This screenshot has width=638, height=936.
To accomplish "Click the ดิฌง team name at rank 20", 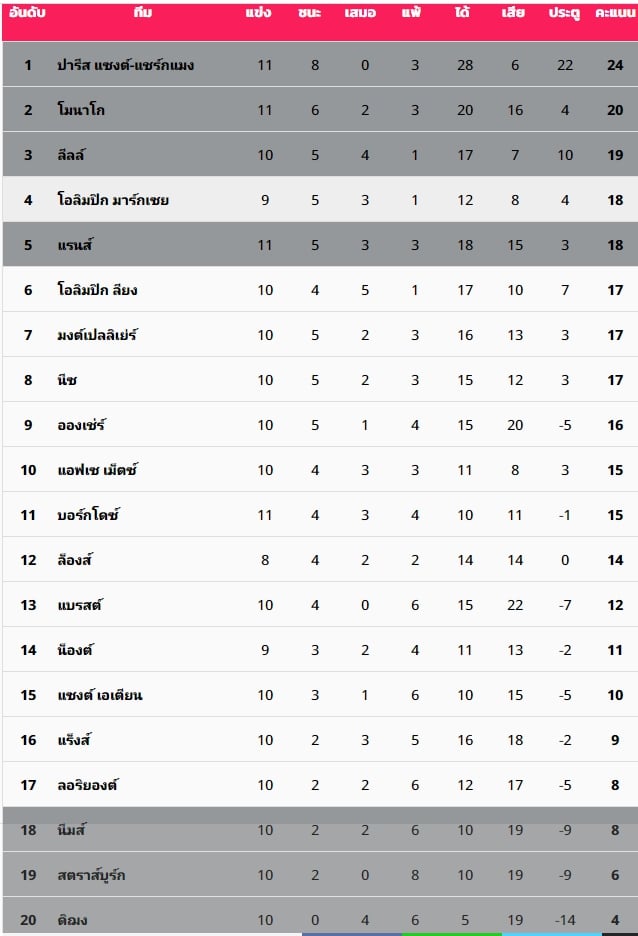I will pos(72,920).
